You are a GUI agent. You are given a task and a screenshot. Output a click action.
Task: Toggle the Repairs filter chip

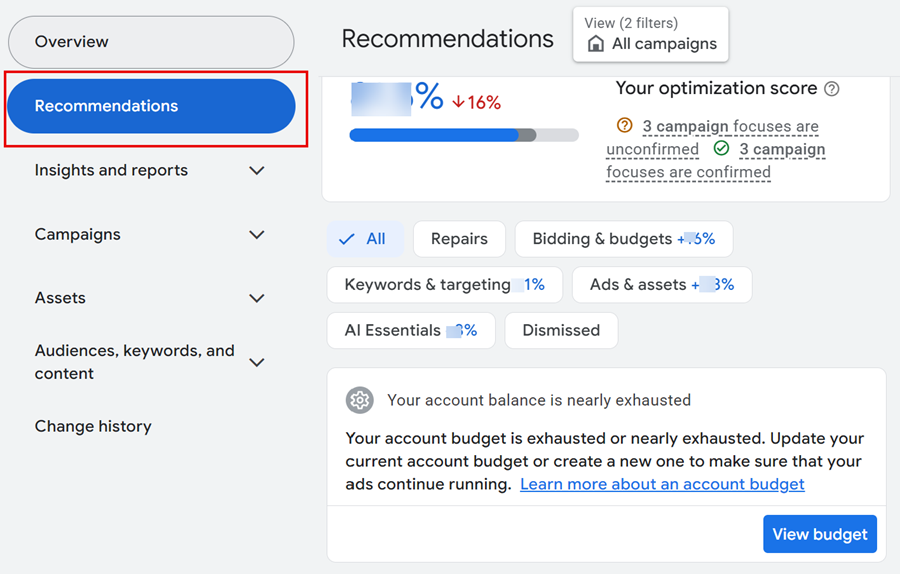pos(459,239)
